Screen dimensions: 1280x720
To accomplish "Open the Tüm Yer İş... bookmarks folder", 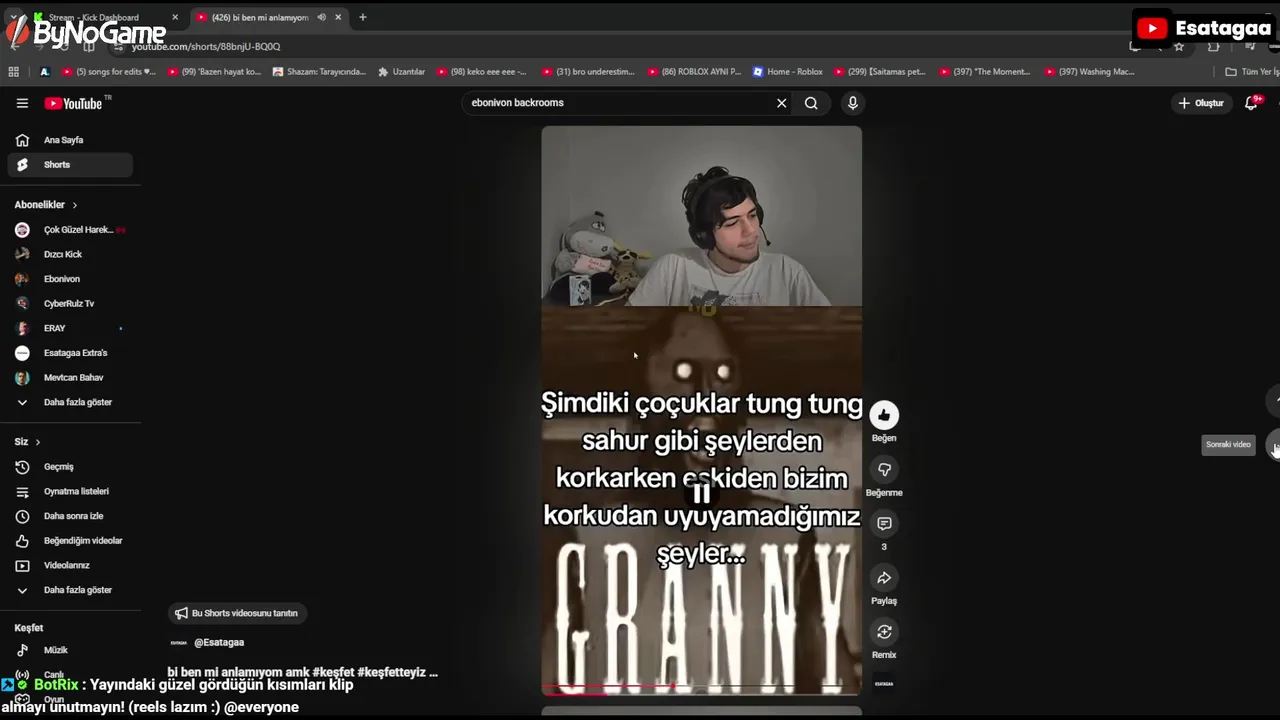I will click(x=1252, y=72).
